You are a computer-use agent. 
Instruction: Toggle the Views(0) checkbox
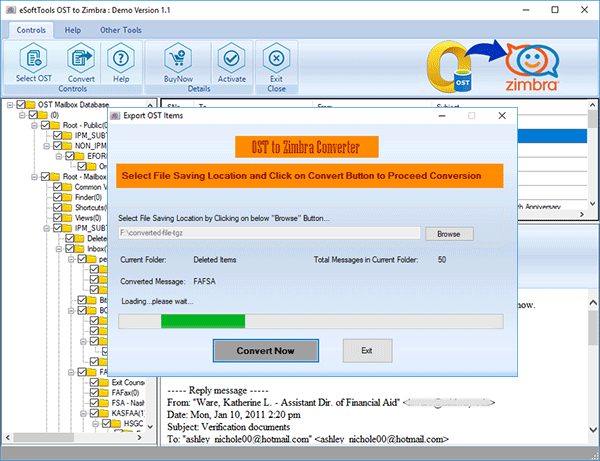click(58, 218)
